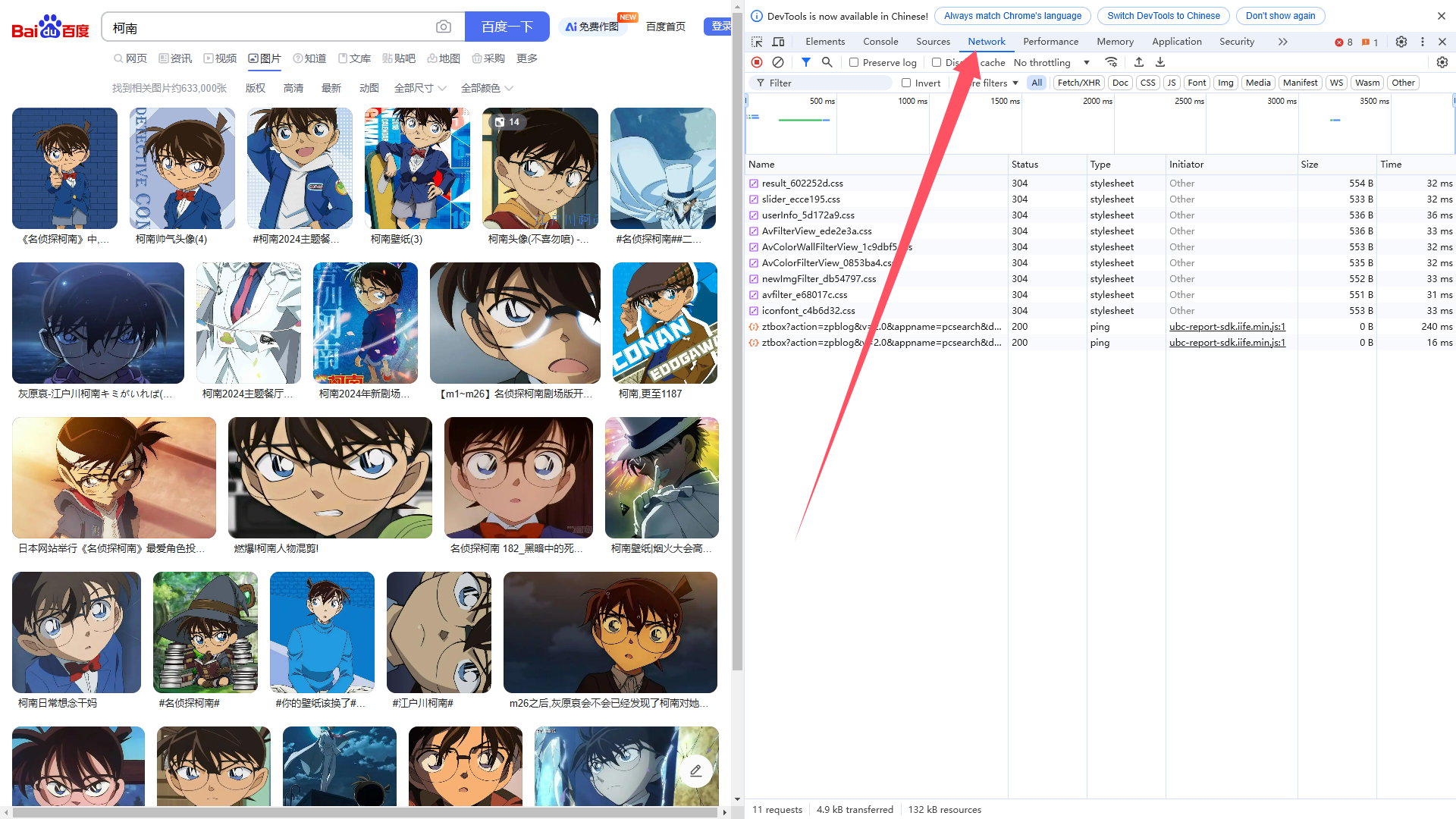Click the stylesheet icon for result_602252d.css

pyautogui.click(x=754, y=184)
